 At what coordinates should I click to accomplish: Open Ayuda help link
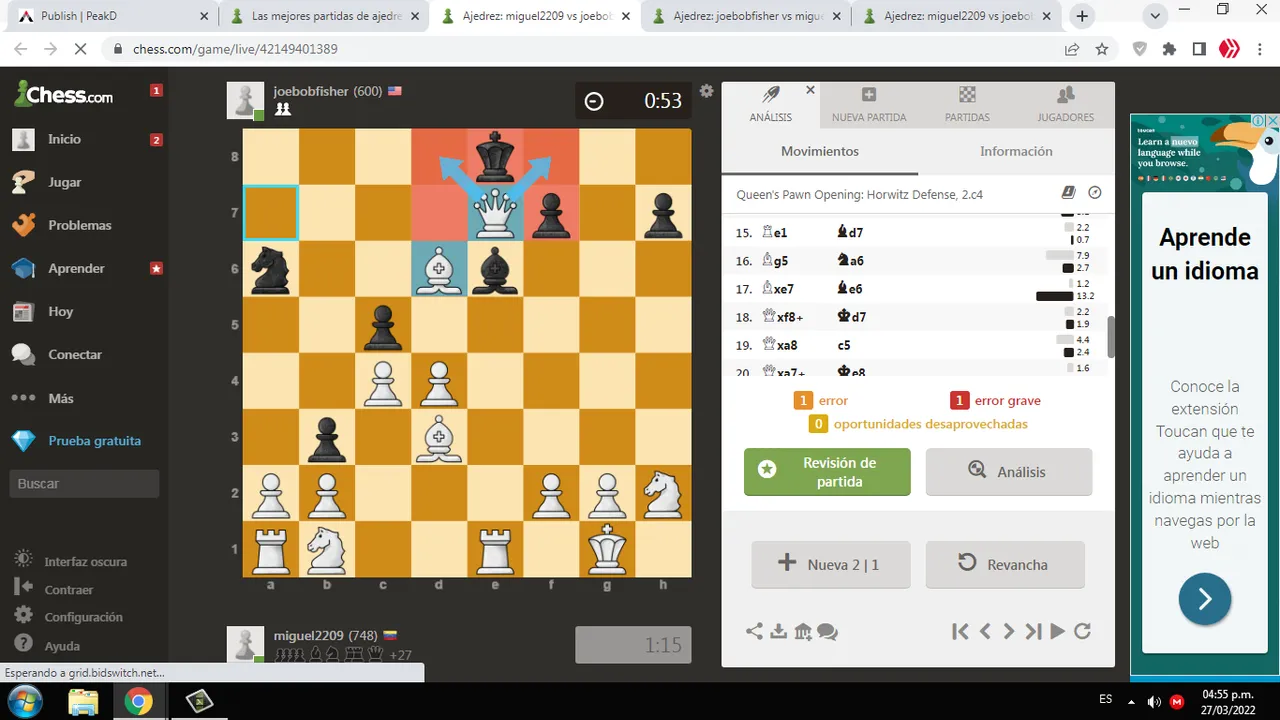tap(62, 645)
